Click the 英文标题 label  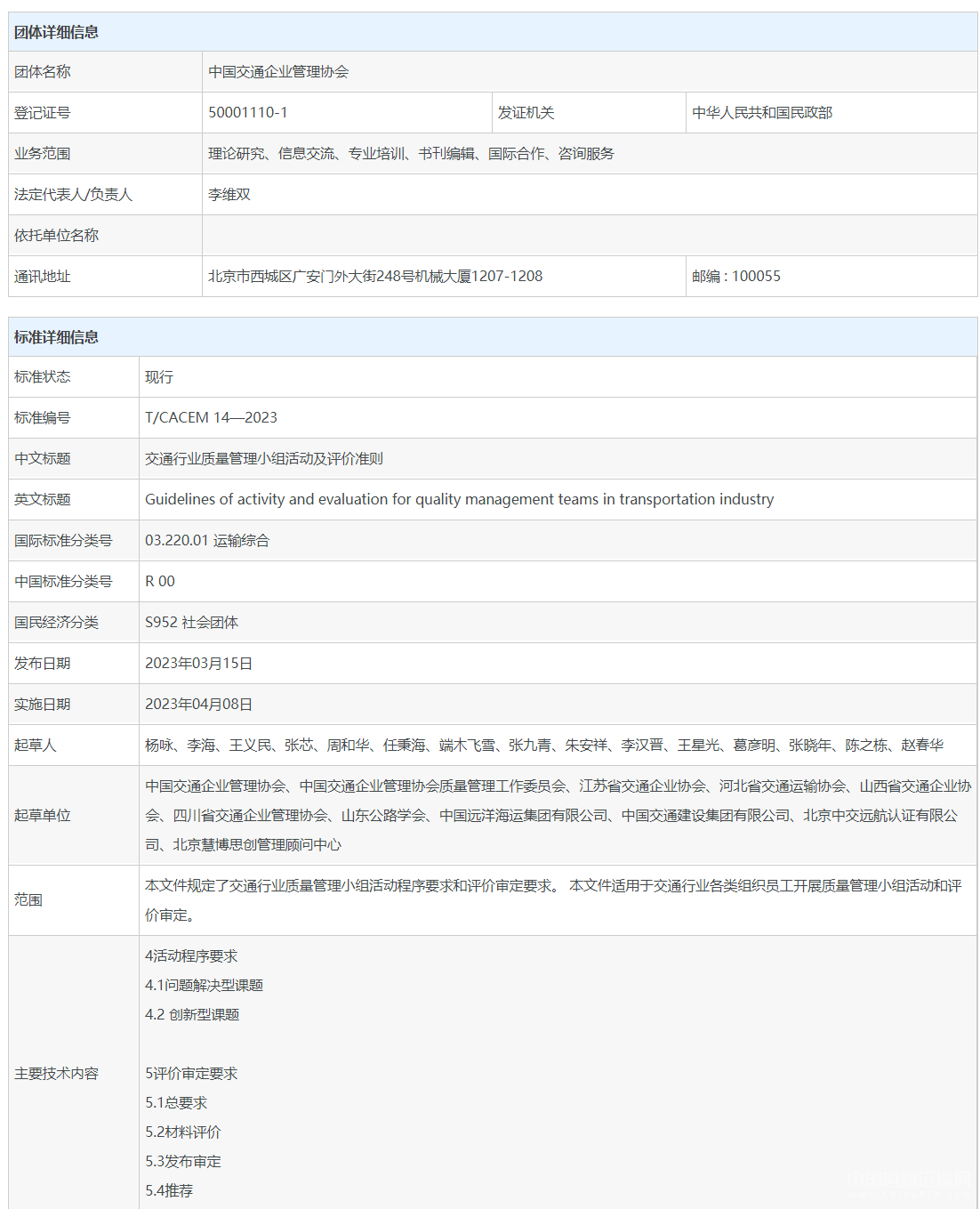point(42,500)
